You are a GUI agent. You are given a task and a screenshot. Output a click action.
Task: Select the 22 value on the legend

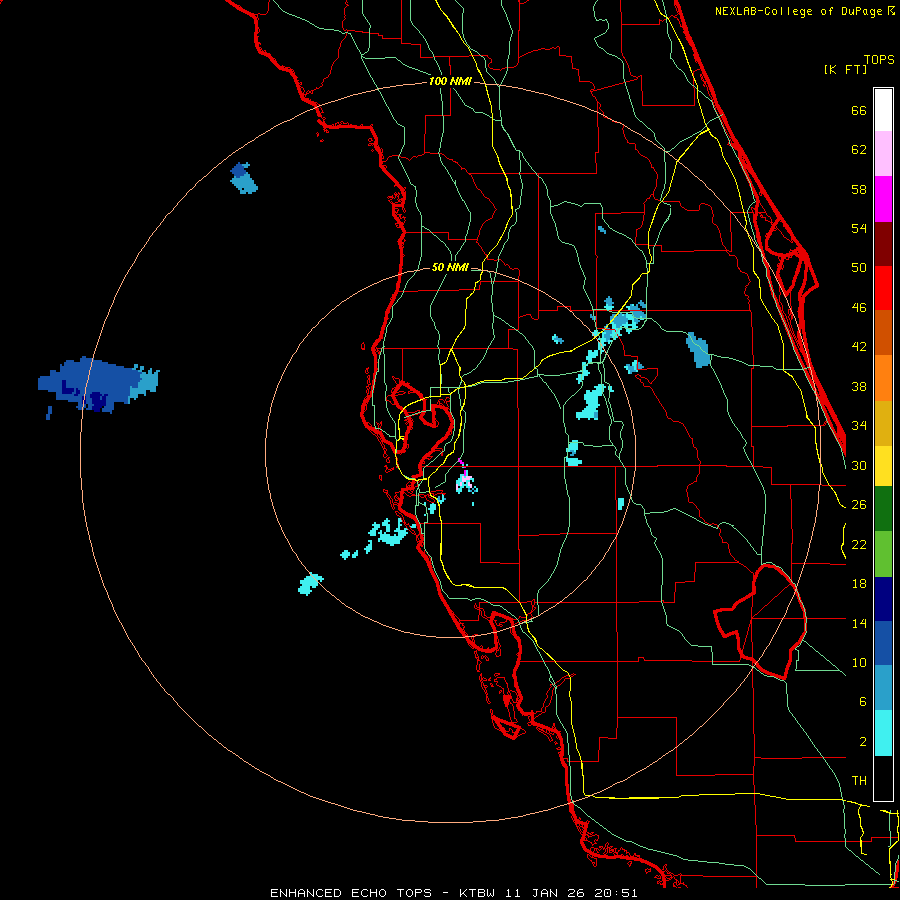[x=859, y=544]
